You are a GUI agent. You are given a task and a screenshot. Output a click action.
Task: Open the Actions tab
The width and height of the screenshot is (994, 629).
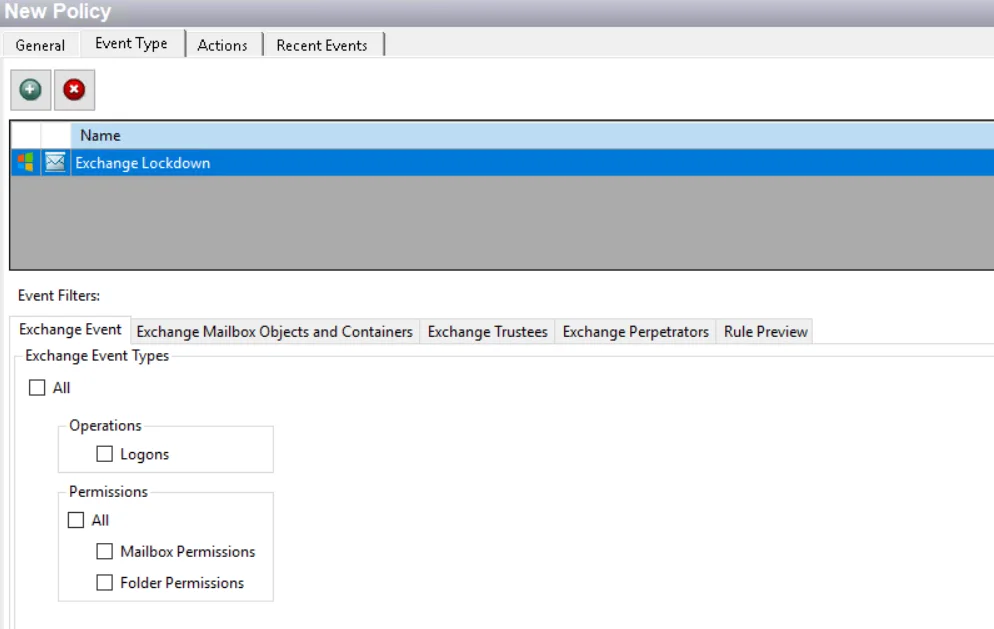tap(223, 45)
